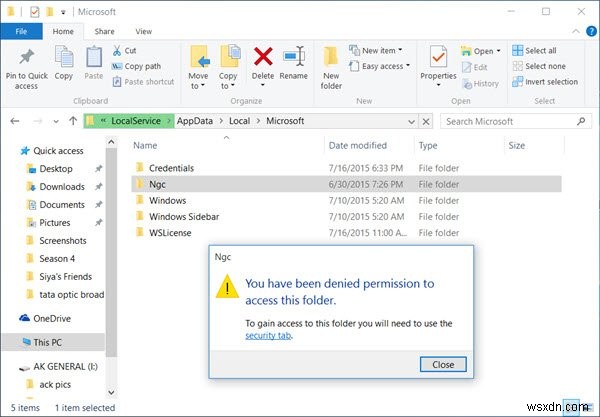Choose Copy path in the ribbon
Image resolution: width=600 pixels, height=417 pixels.
(136, 66)
